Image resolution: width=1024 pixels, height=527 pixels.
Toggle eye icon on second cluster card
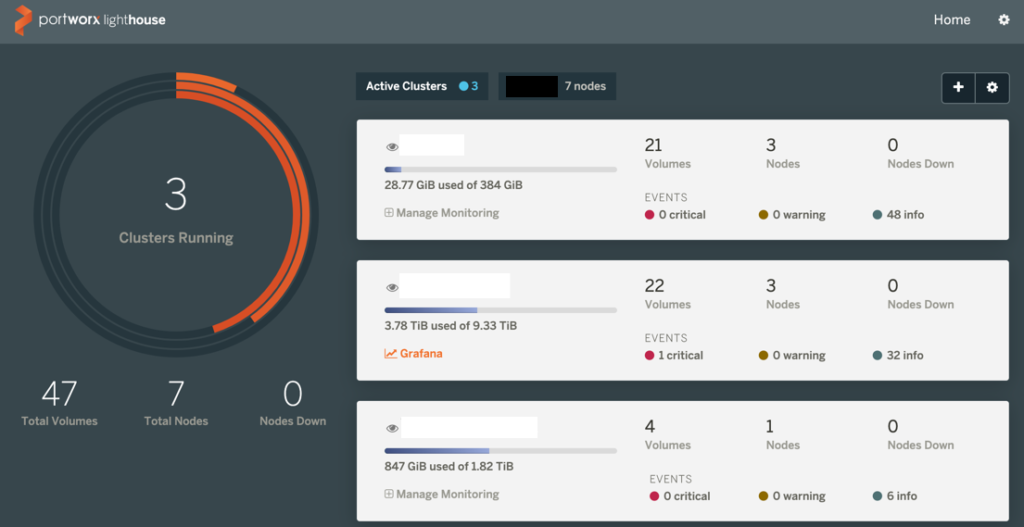(x=392, y=287)
